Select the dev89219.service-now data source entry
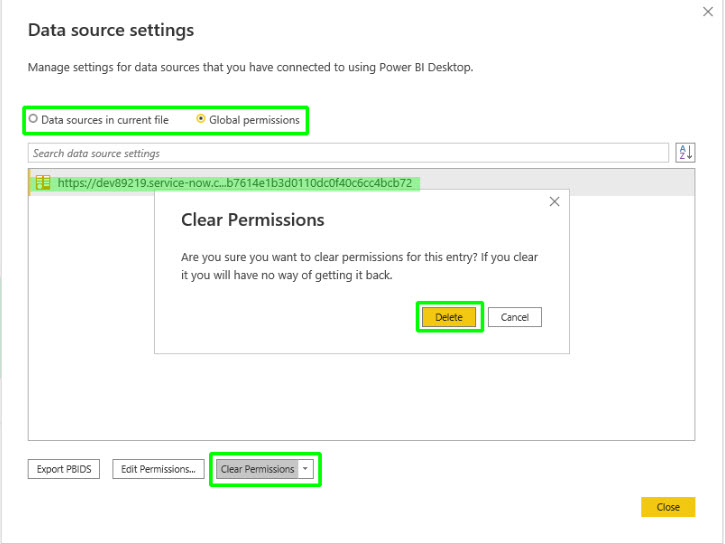 235,183
